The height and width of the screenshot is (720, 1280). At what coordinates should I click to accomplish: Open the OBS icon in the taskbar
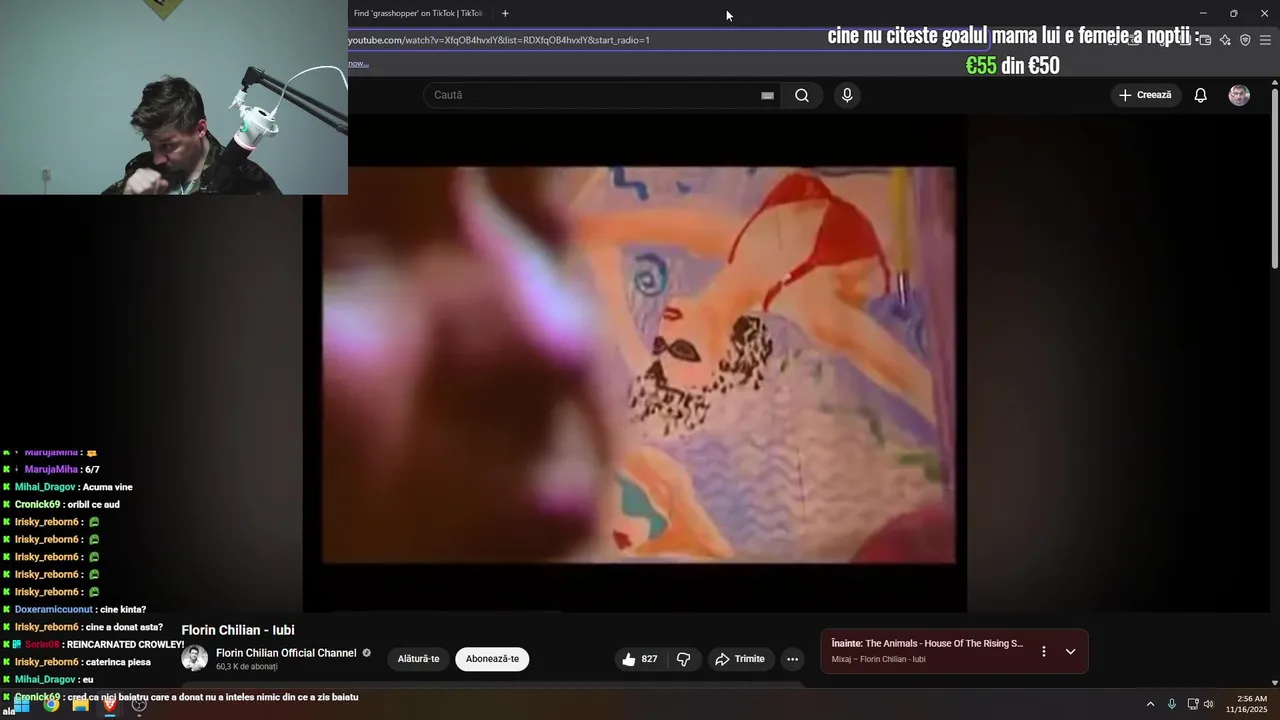pos(140,704)
